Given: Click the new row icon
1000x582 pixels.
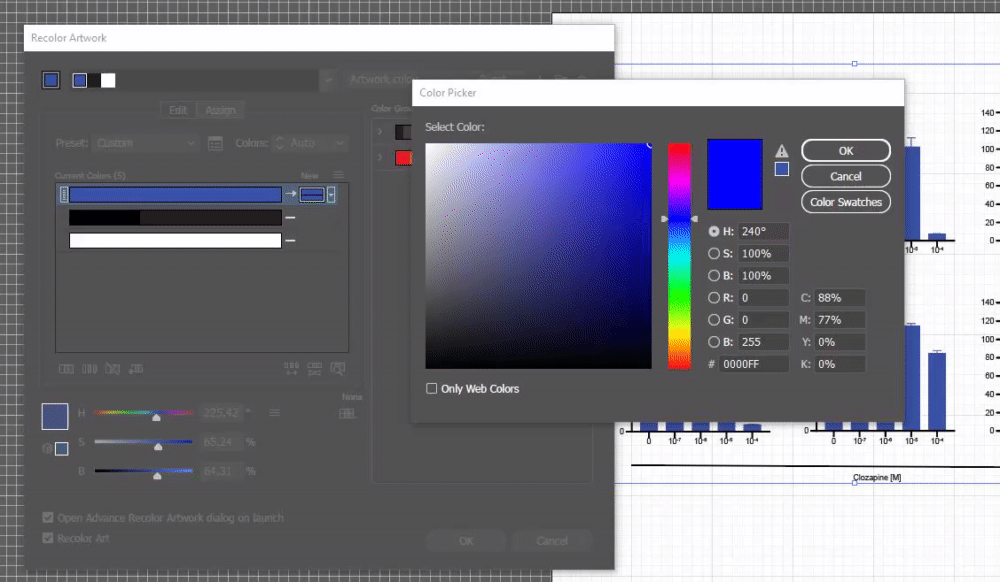Looking at the screenshot, I should (136, 368).
